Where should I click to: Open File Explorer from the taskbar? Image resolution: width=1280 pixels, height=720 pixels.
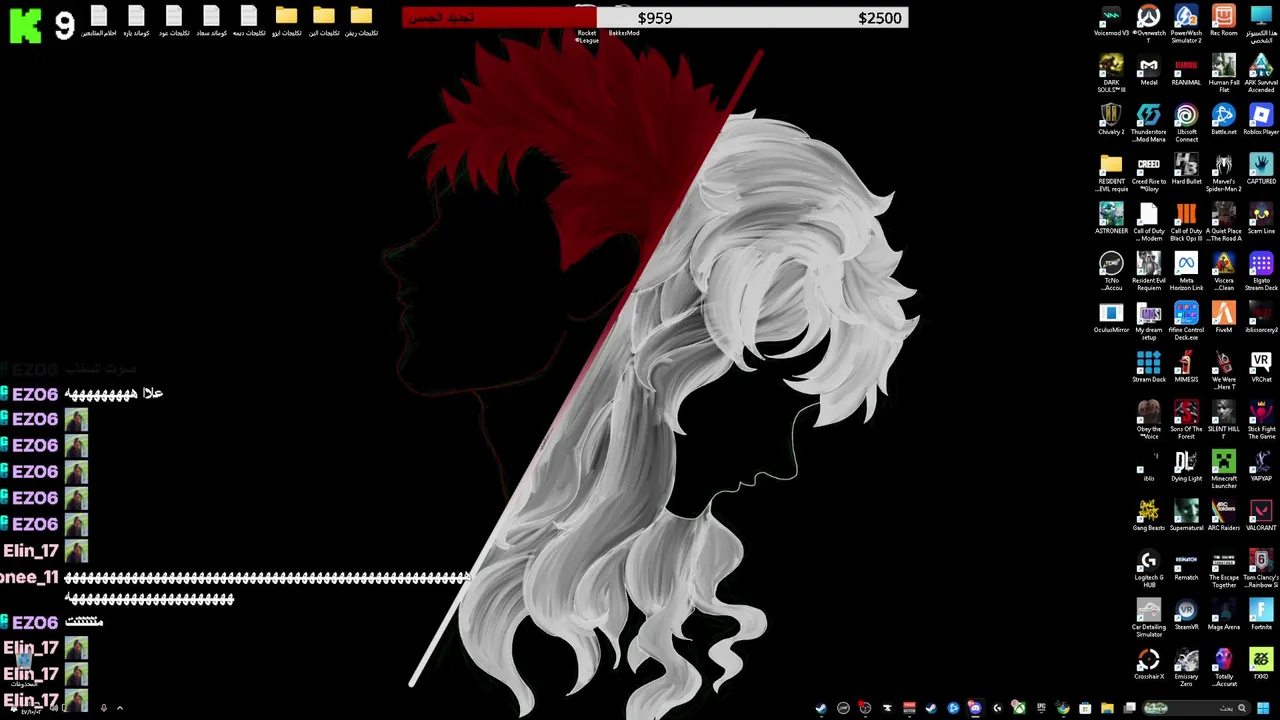[1107, 708]
